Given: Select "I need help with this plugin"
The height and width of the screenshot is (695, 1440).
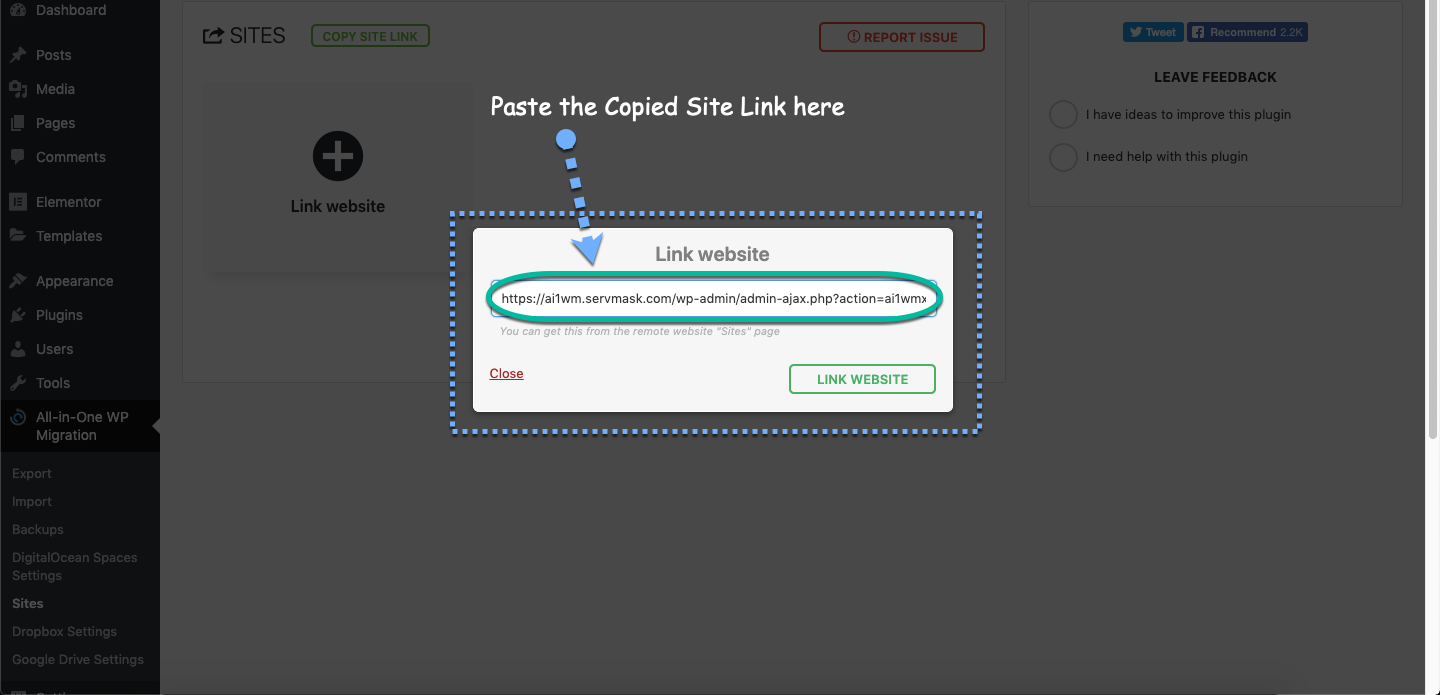Looking at the screenshot, I should (x=1063, y=157).
